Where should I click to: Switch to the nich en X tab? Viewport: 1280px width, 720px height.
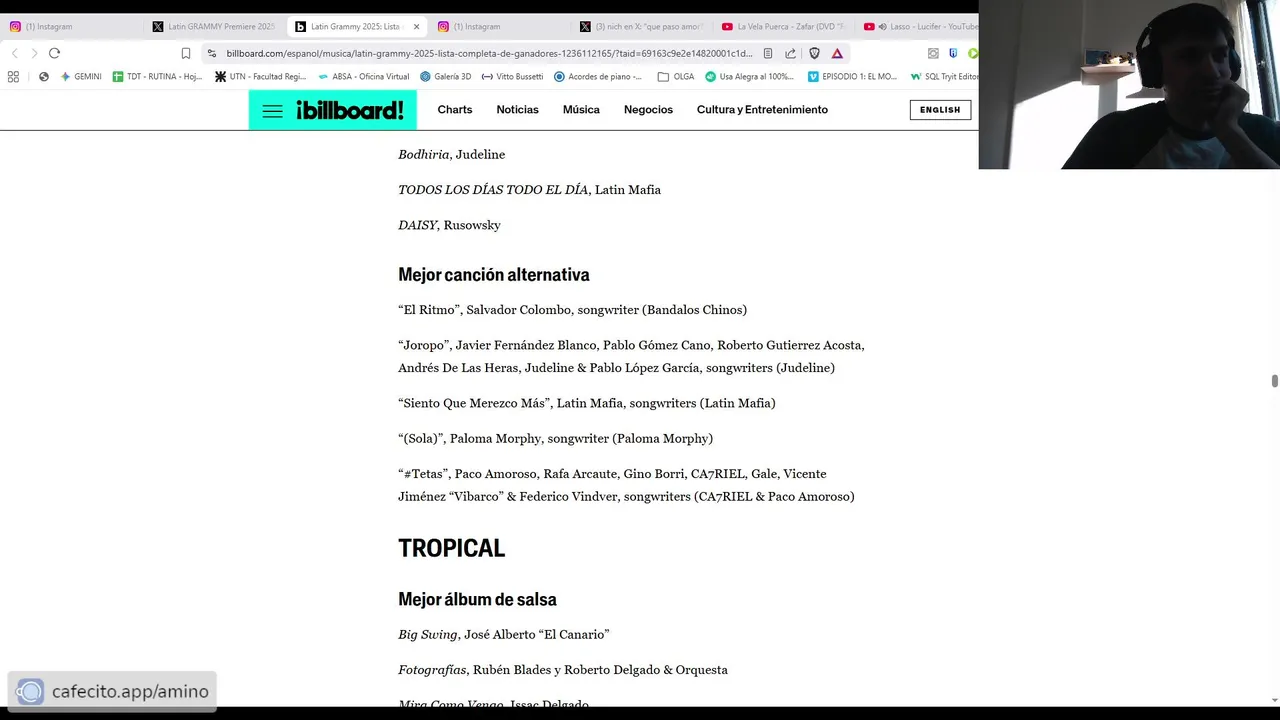point(642,27)
